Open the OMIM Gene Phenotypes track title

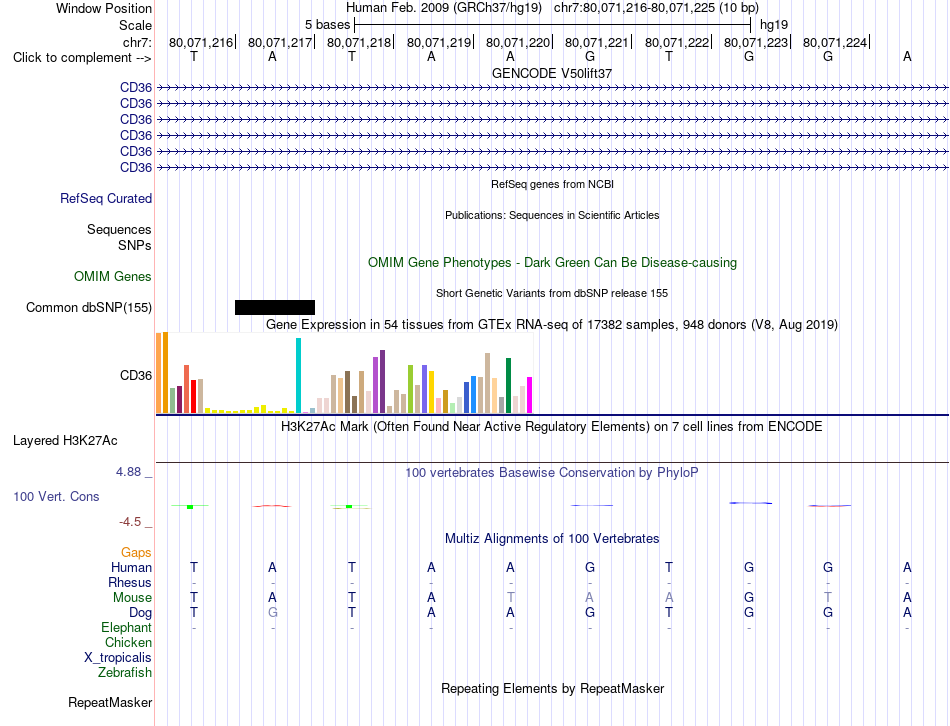pyautogui.click(x=552, y=262)
